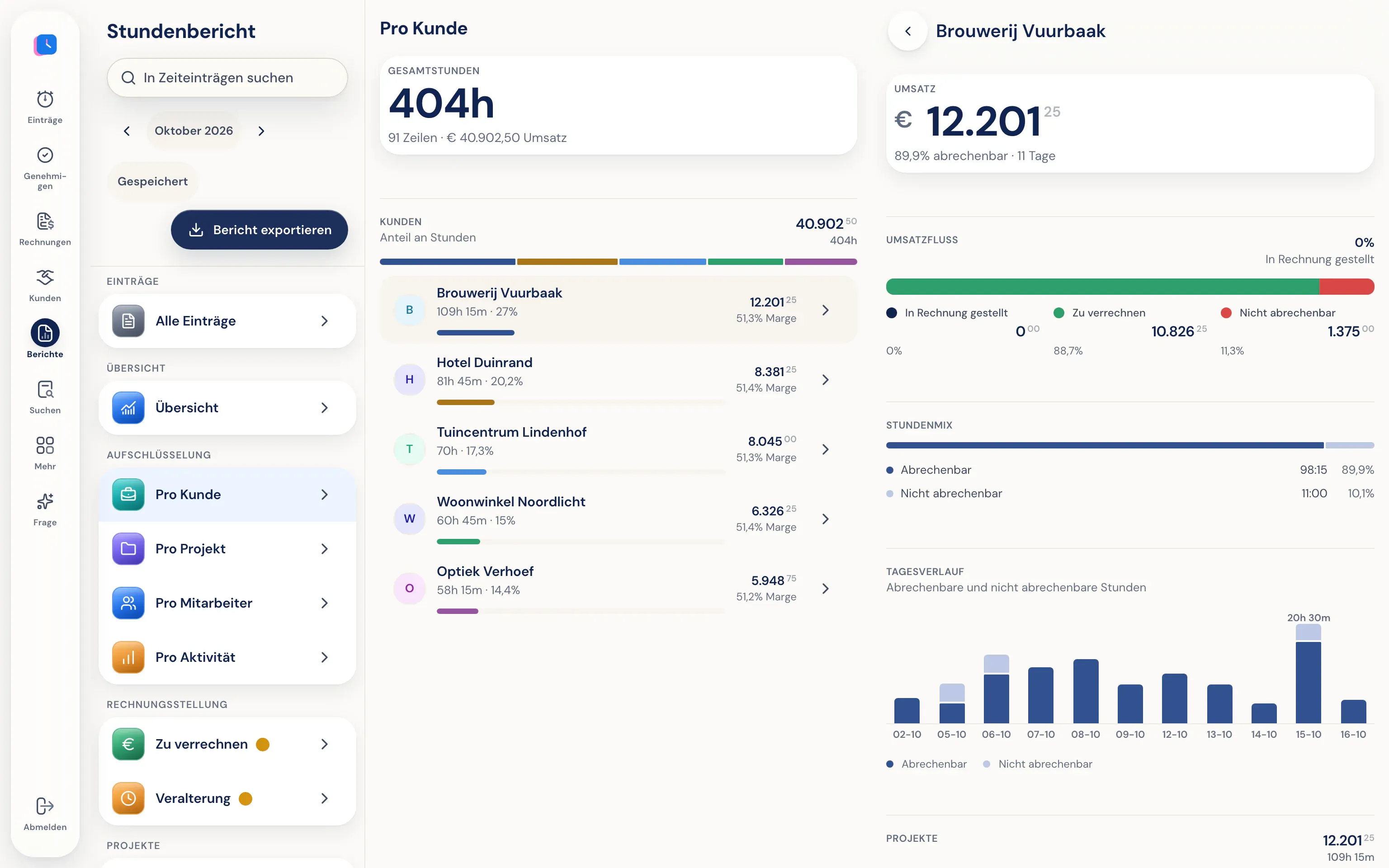Viewport: 1389px width, 868px height.
Task: Click the green Zu verrechnen flow bar
Action: [x=1103, y=287]
